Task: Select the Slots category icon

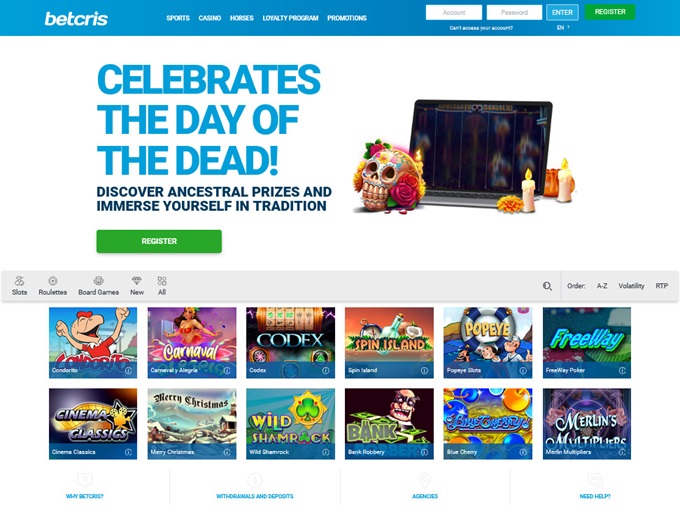Action: 19,281
